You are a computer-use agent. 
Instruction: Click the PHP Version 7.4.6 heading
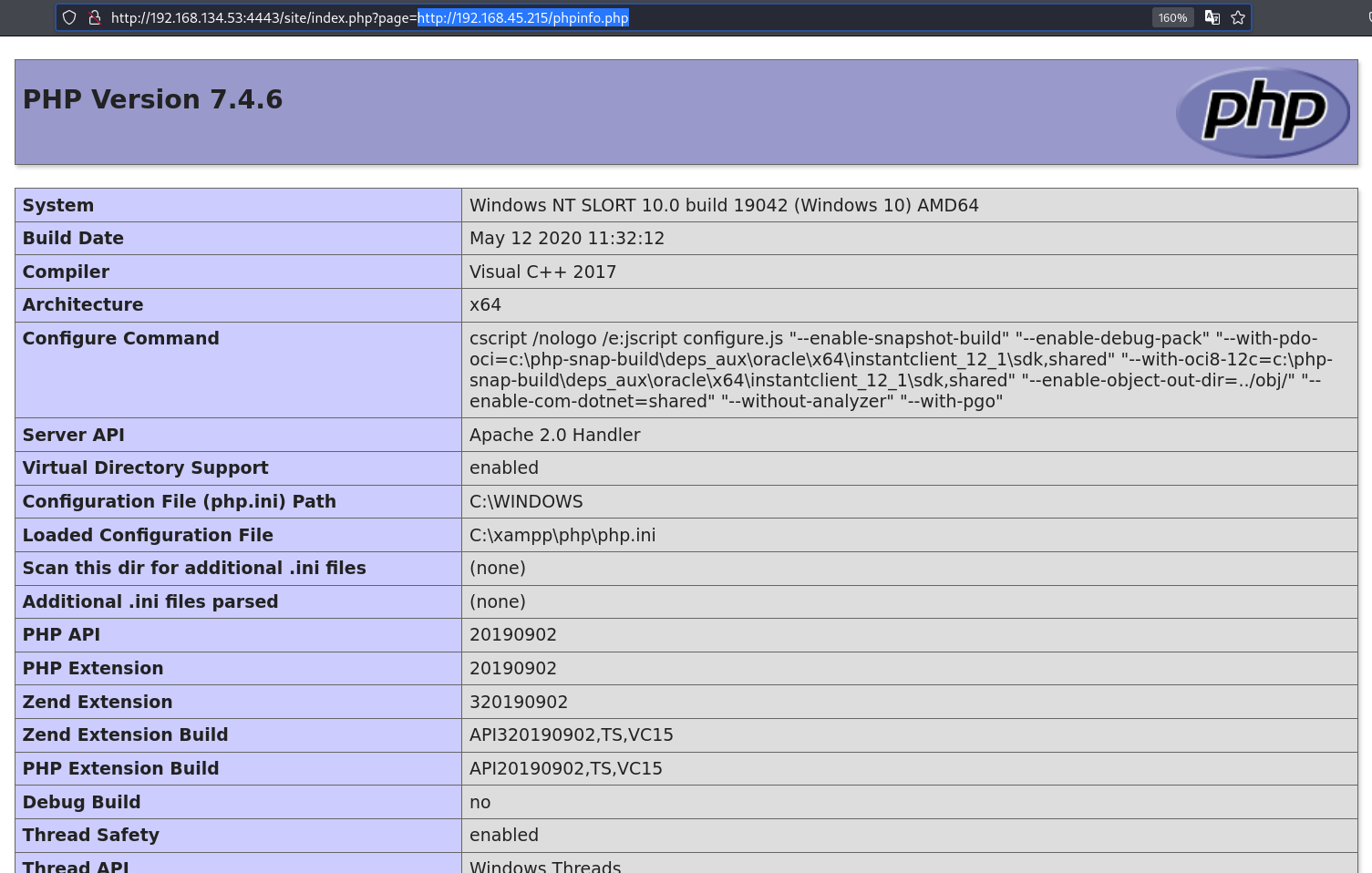[x=153, y=98]
